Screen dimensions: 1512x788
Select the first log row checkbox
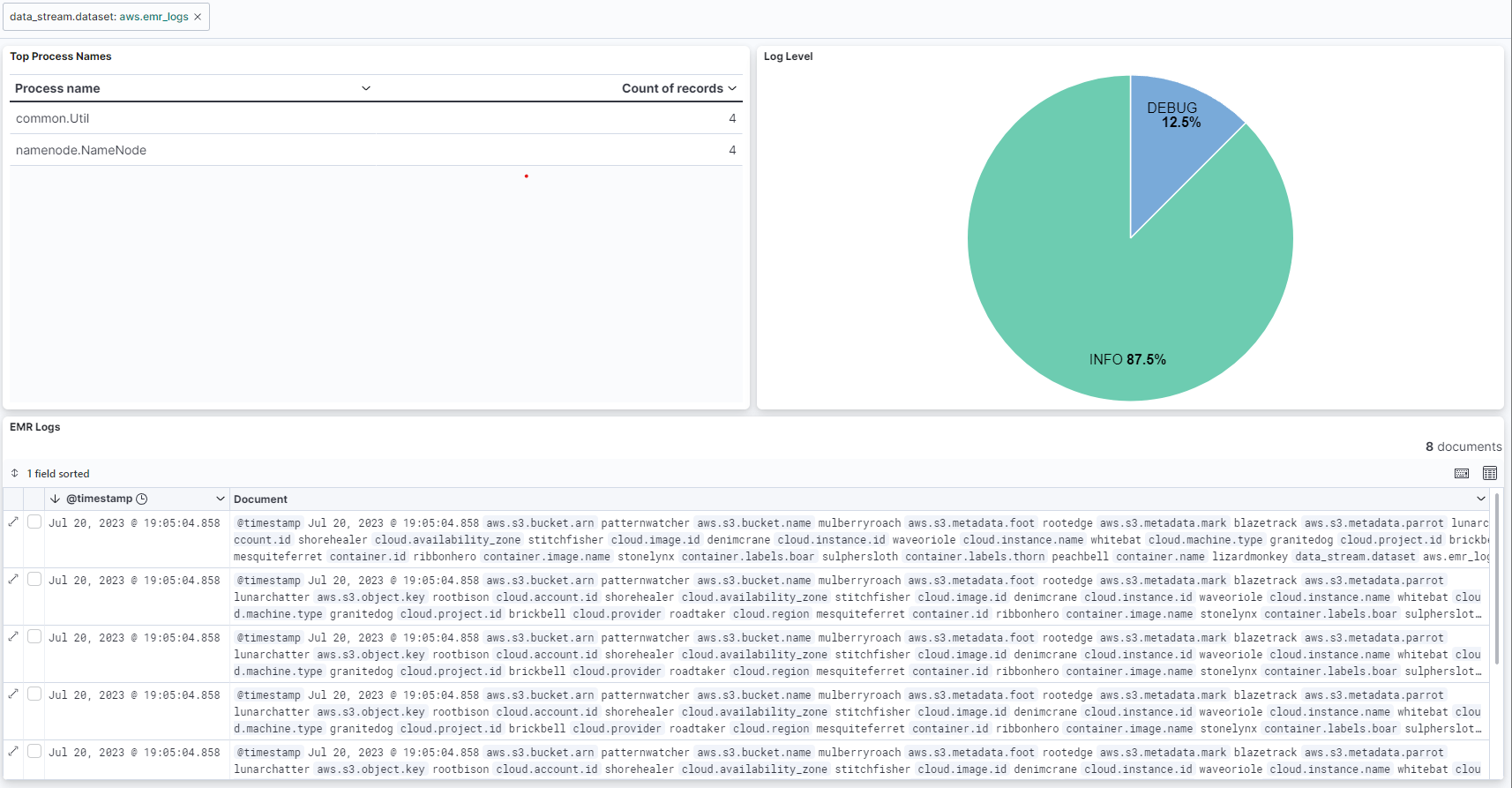pos(34,522)
